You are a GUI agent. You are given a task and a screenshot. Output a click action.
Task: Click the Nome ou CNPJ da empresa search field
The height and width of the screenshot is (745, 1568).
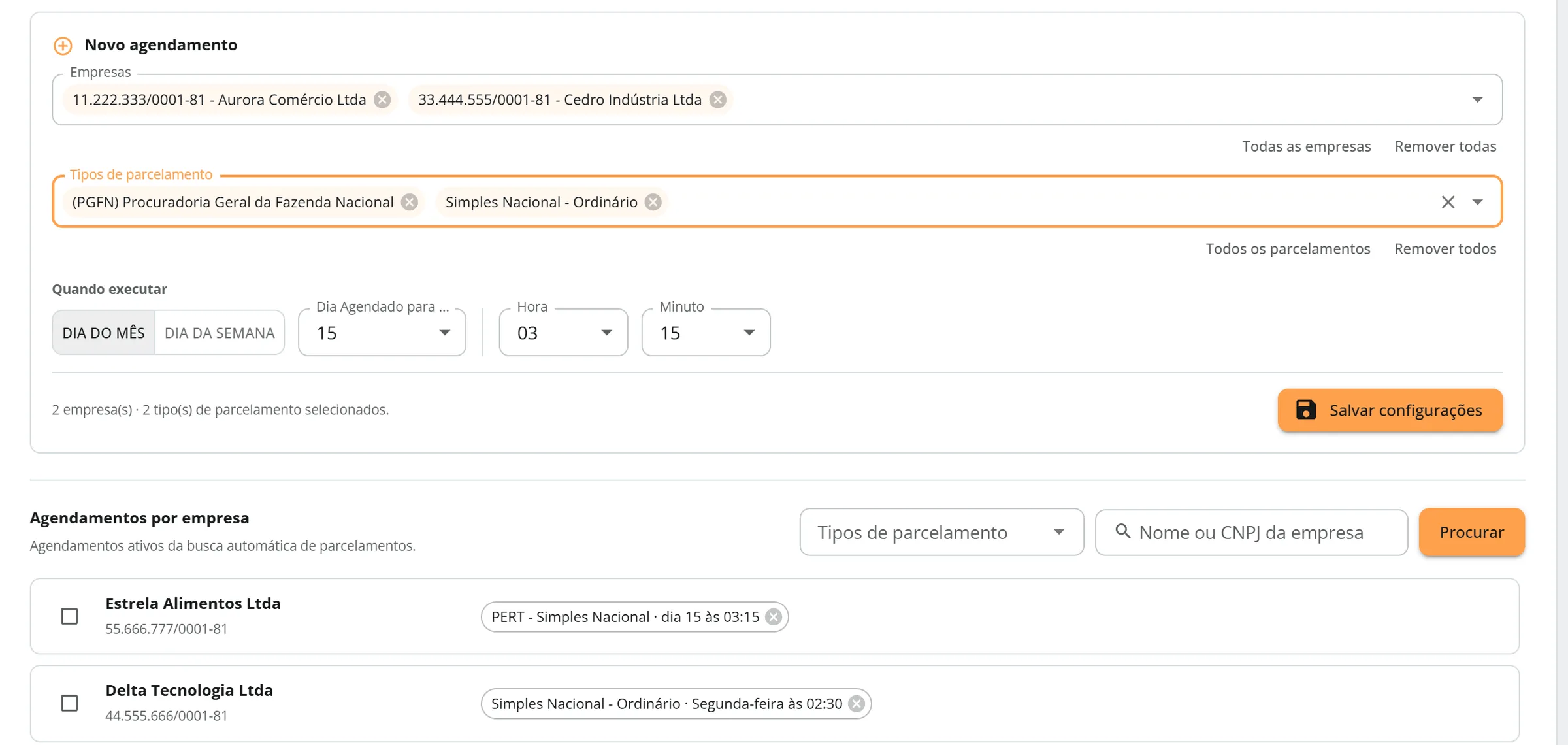click(1251, 533)
